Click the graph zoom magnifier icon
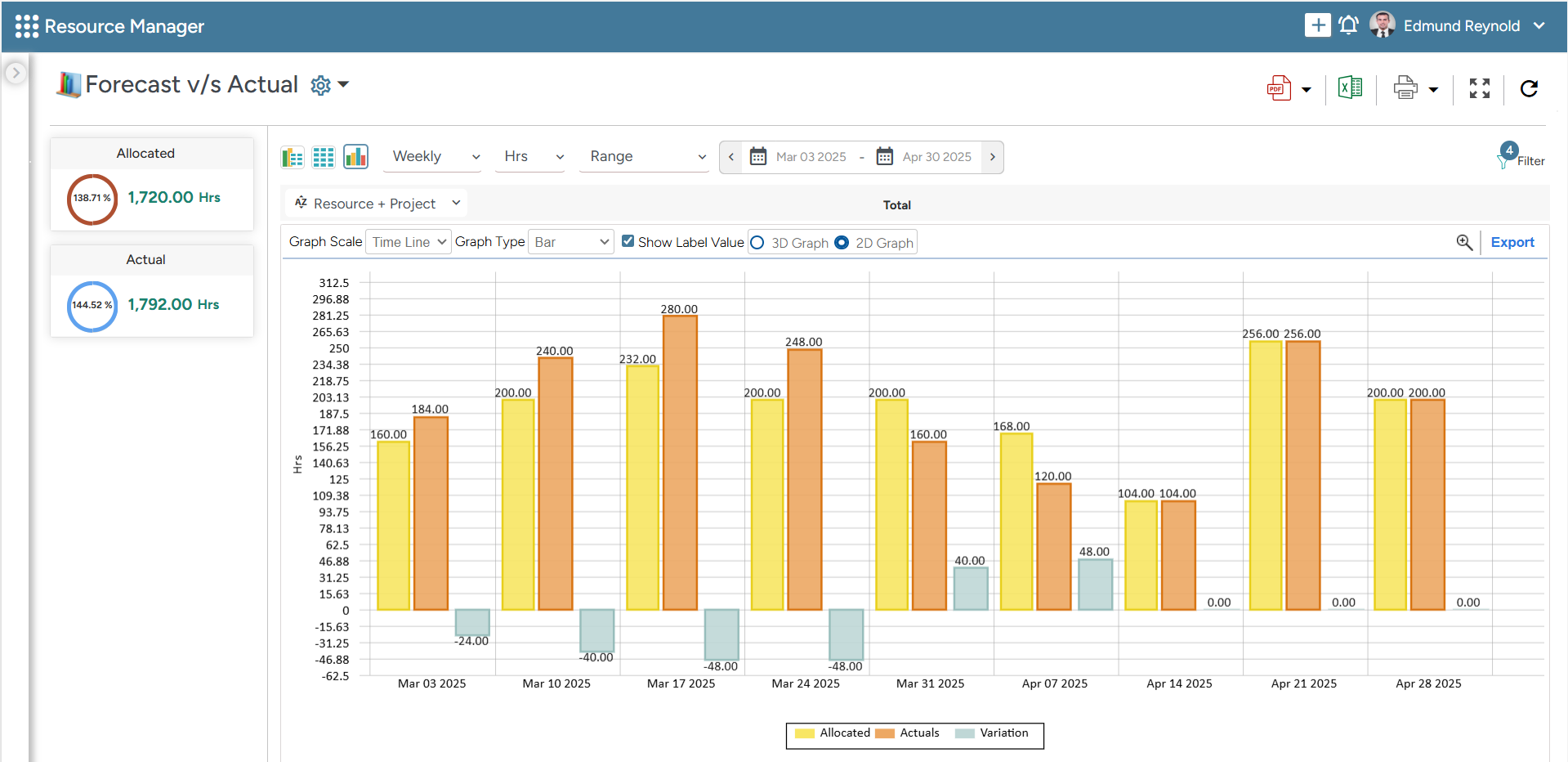The width and height of the screenshot is (1568, 762). (x=1464, y=242)
